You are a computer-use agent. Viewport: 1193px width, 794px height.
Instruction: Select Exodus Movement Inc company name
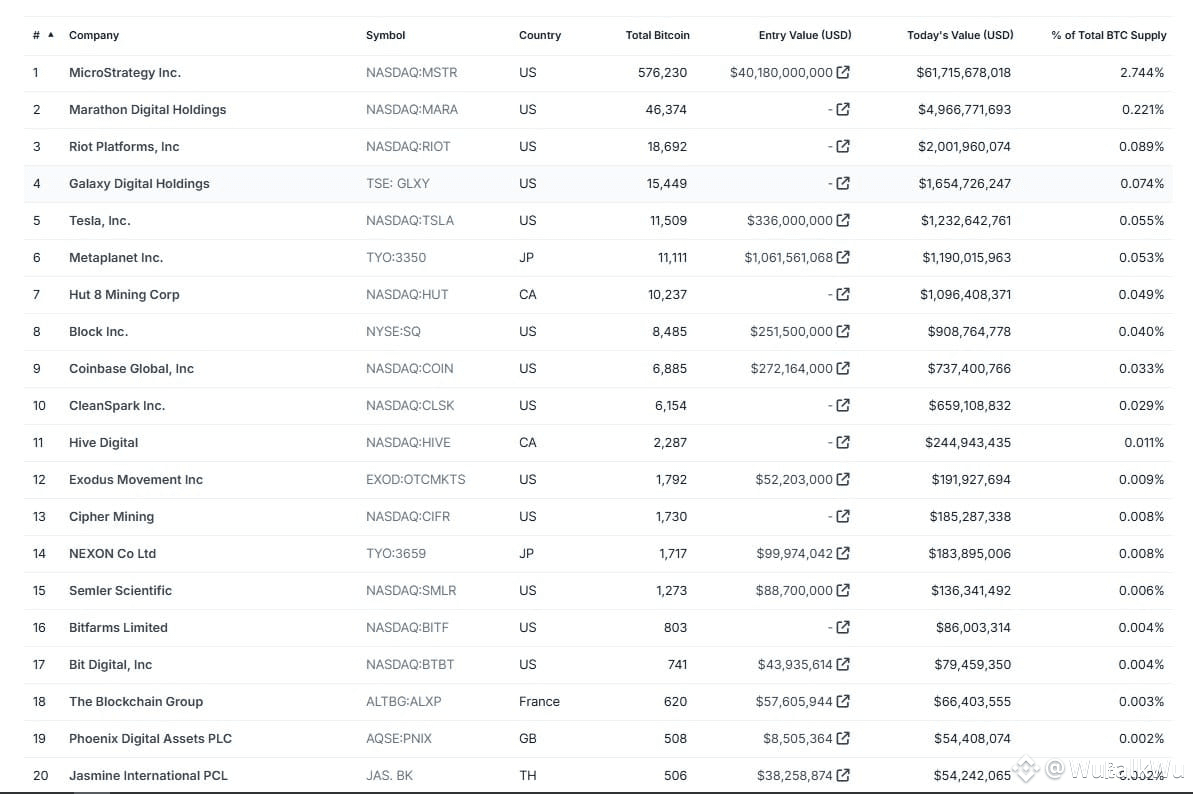coord(136,479)
